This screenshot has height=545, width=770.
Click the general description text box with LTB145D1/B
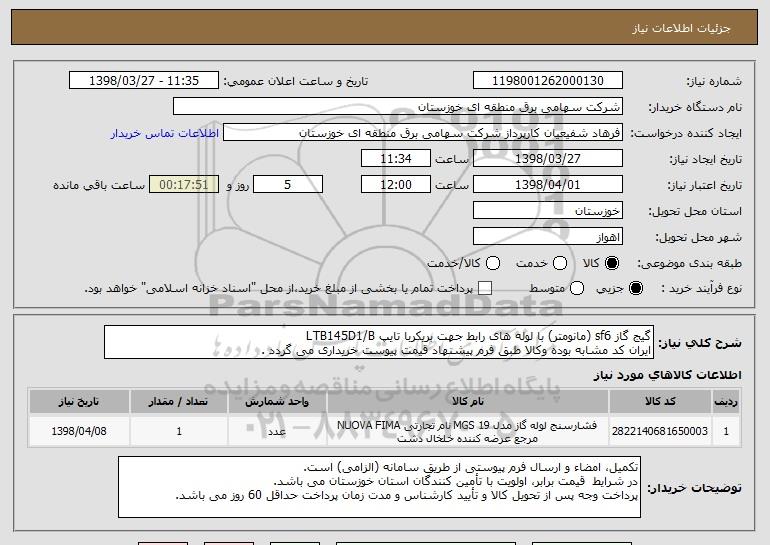pyautogui.click(x=379, y=342)
